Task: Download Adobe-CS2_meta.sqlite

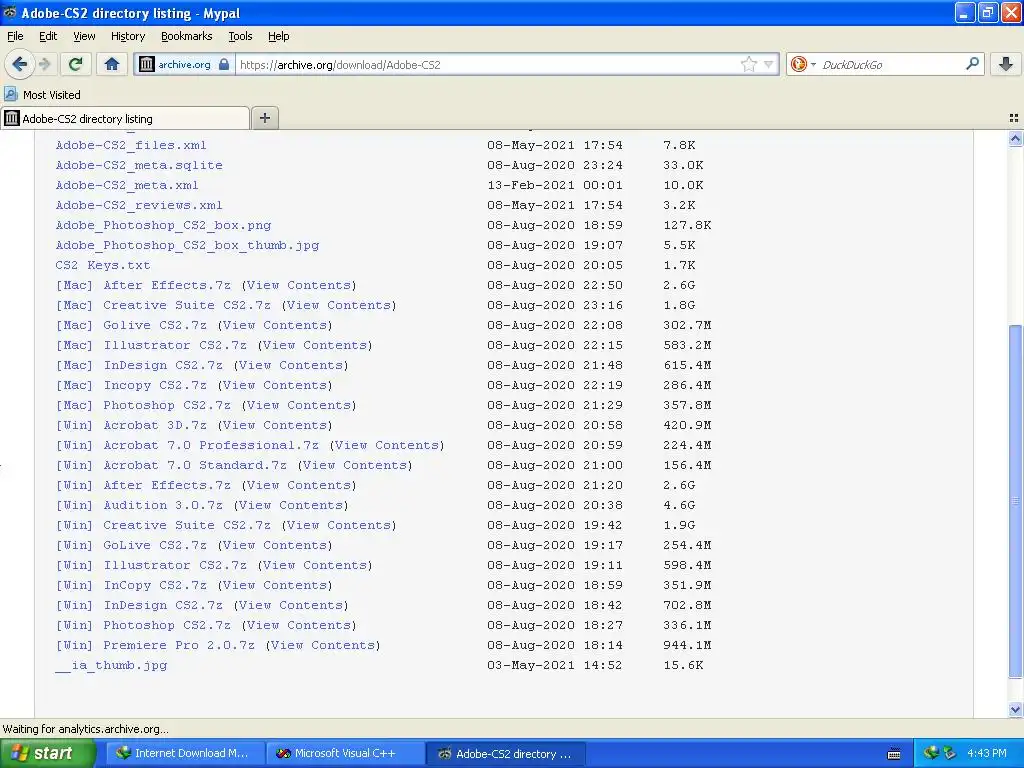Action: pos(138,165)
